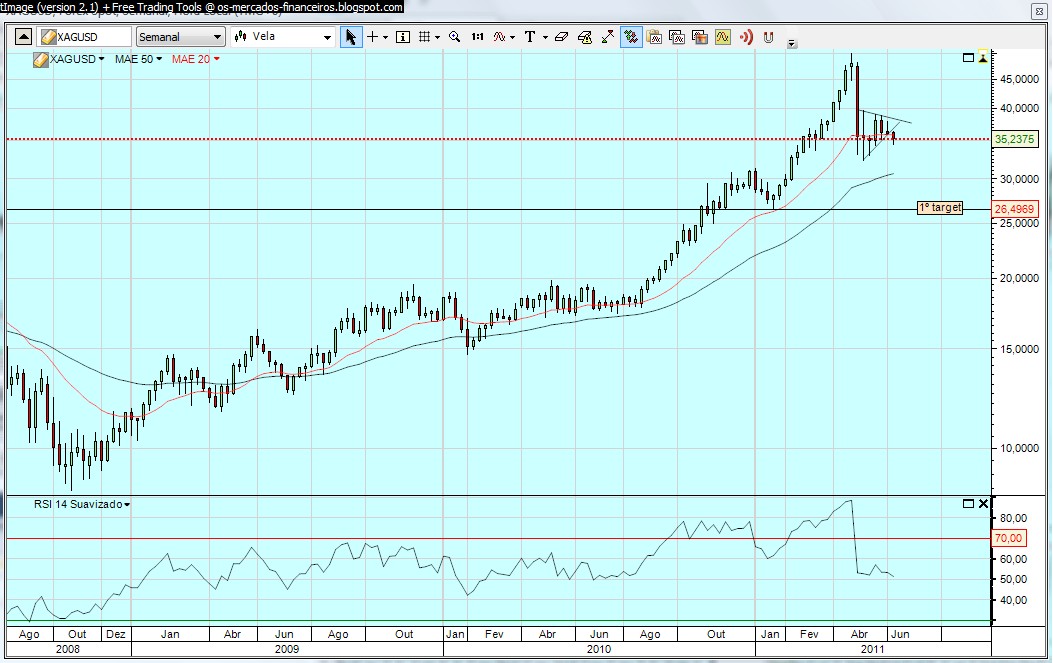Click the 45,0000 price axis label
The height and width of the screenshot is (663, 1053).
(1019, 79)
